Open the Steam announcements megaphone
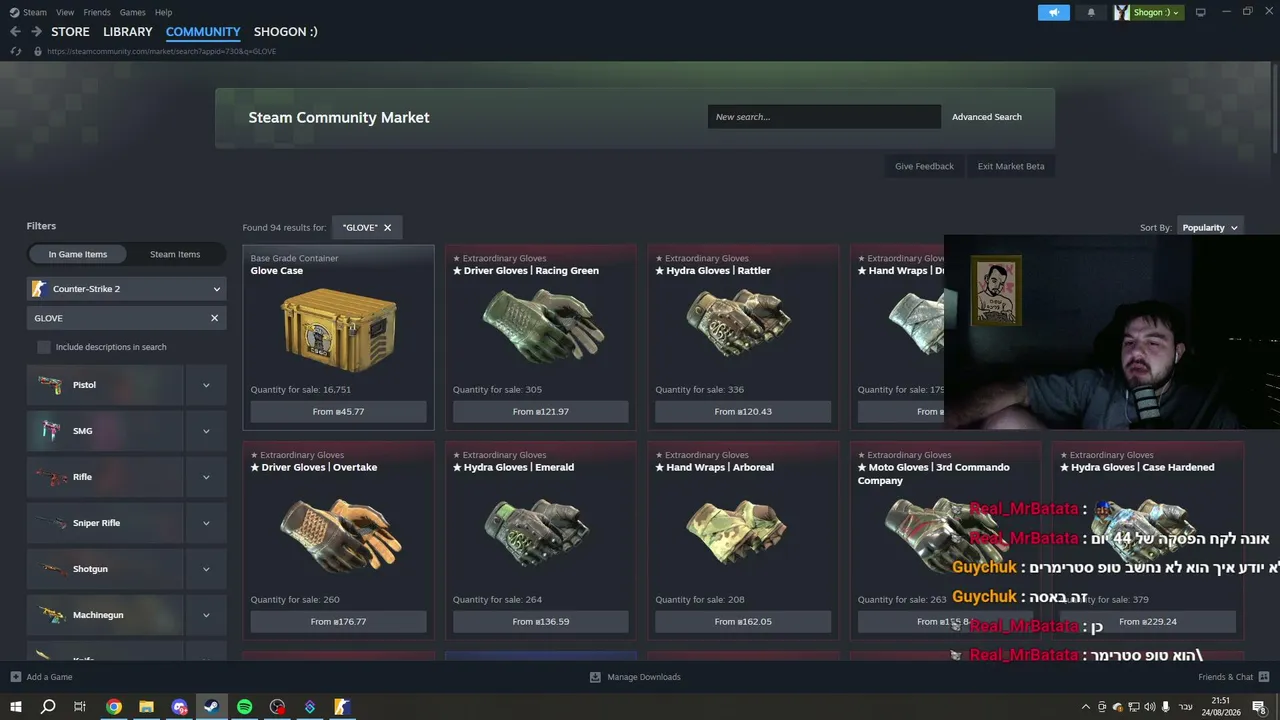The image size is (1280, 720). 1053,12
